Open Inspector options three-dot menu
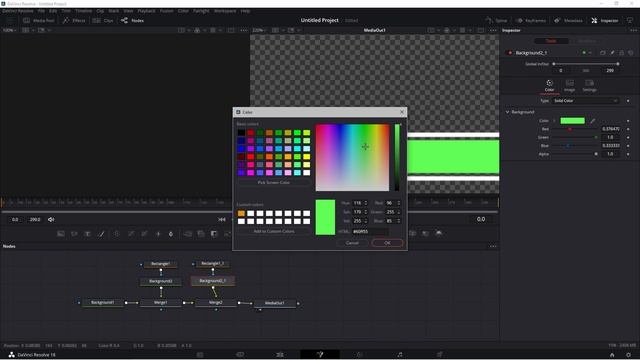 click(633, 30)
